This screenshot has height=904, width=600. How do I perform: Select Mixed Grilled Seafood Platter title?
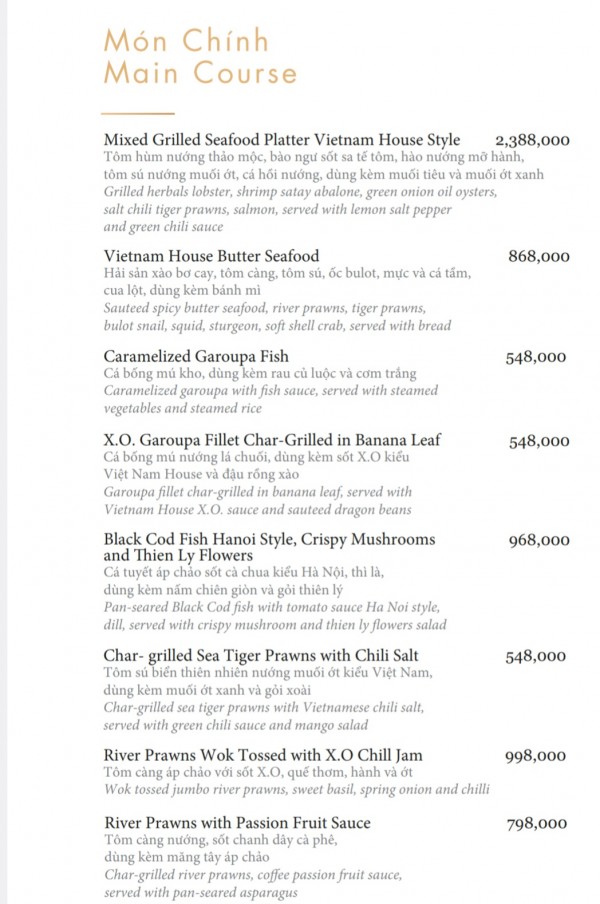[282, 140]
